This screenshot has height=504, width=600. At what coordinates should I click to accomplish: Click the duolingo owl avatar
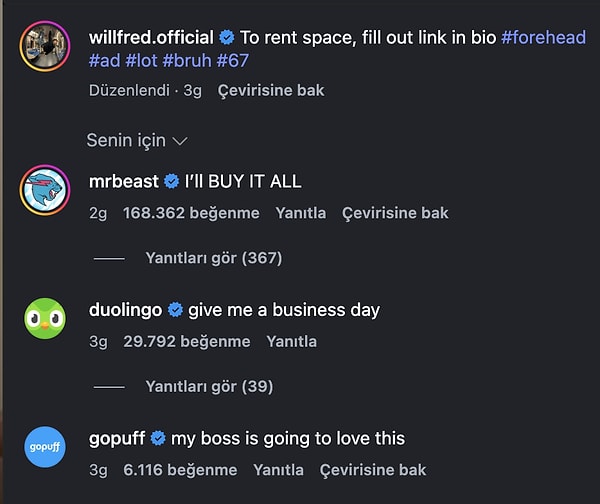[x=44, y=318]
